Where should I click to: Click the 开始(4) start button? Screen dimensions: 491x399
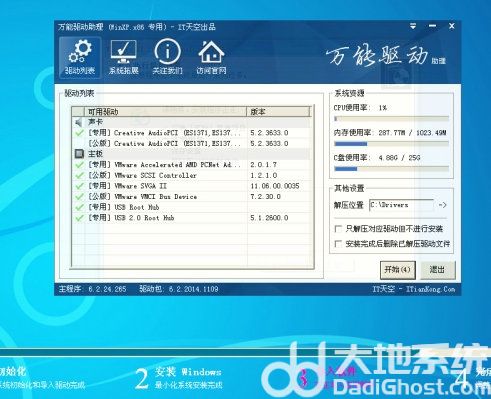398,270
